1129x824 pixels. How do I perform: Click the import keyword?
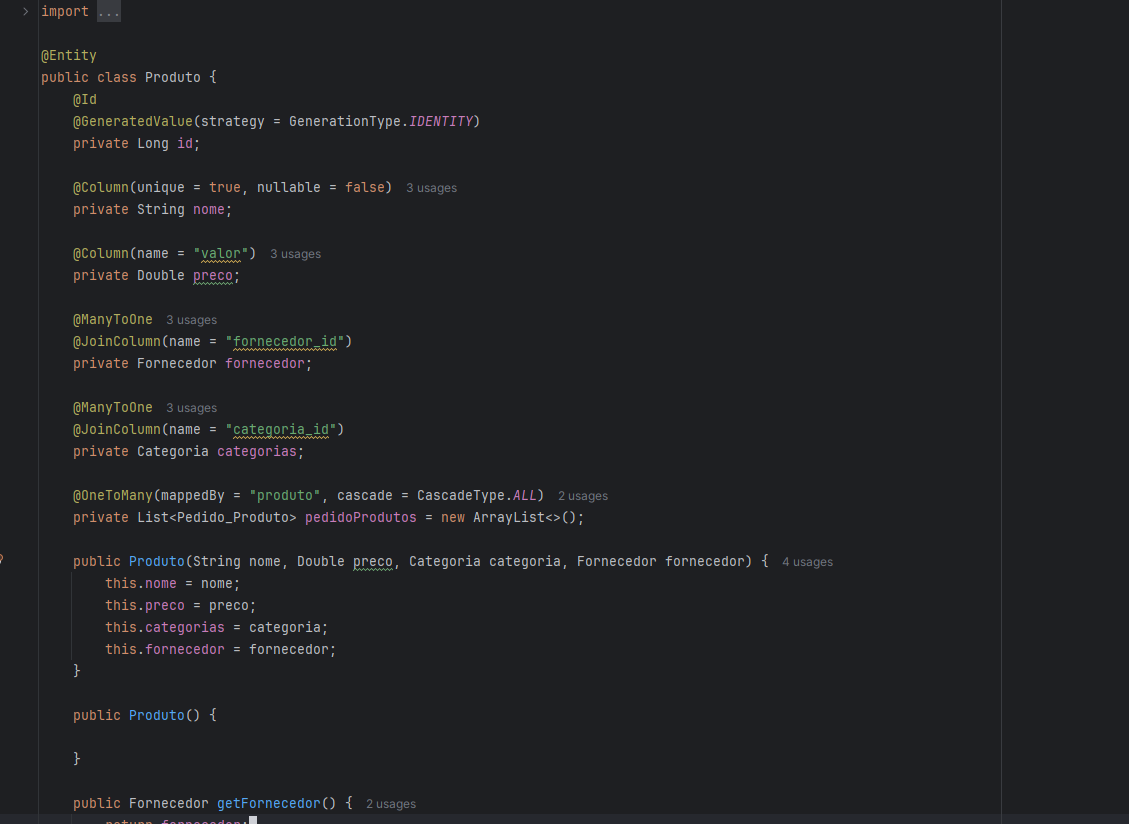point(65,12)
